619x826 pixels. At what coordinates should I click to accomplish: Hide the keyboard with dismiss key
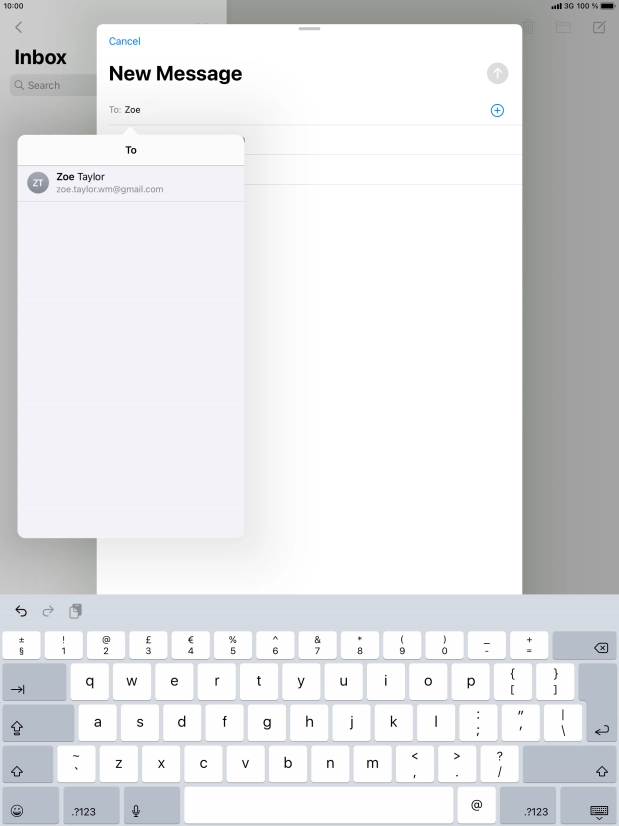tap(598, 810)
